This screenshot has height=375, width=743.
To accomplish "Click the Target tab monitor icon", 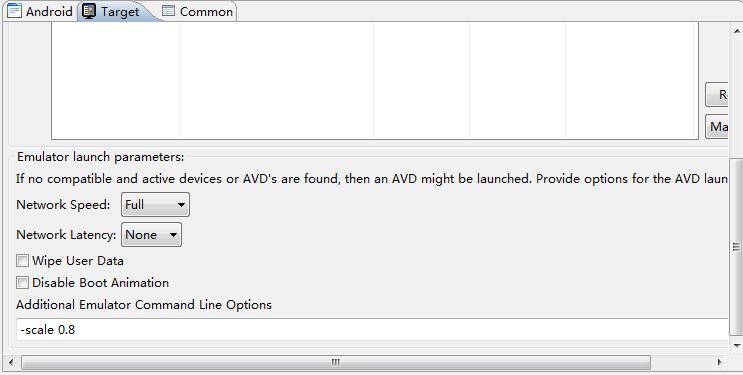I will pyautogui.click(x=89, y=11).
